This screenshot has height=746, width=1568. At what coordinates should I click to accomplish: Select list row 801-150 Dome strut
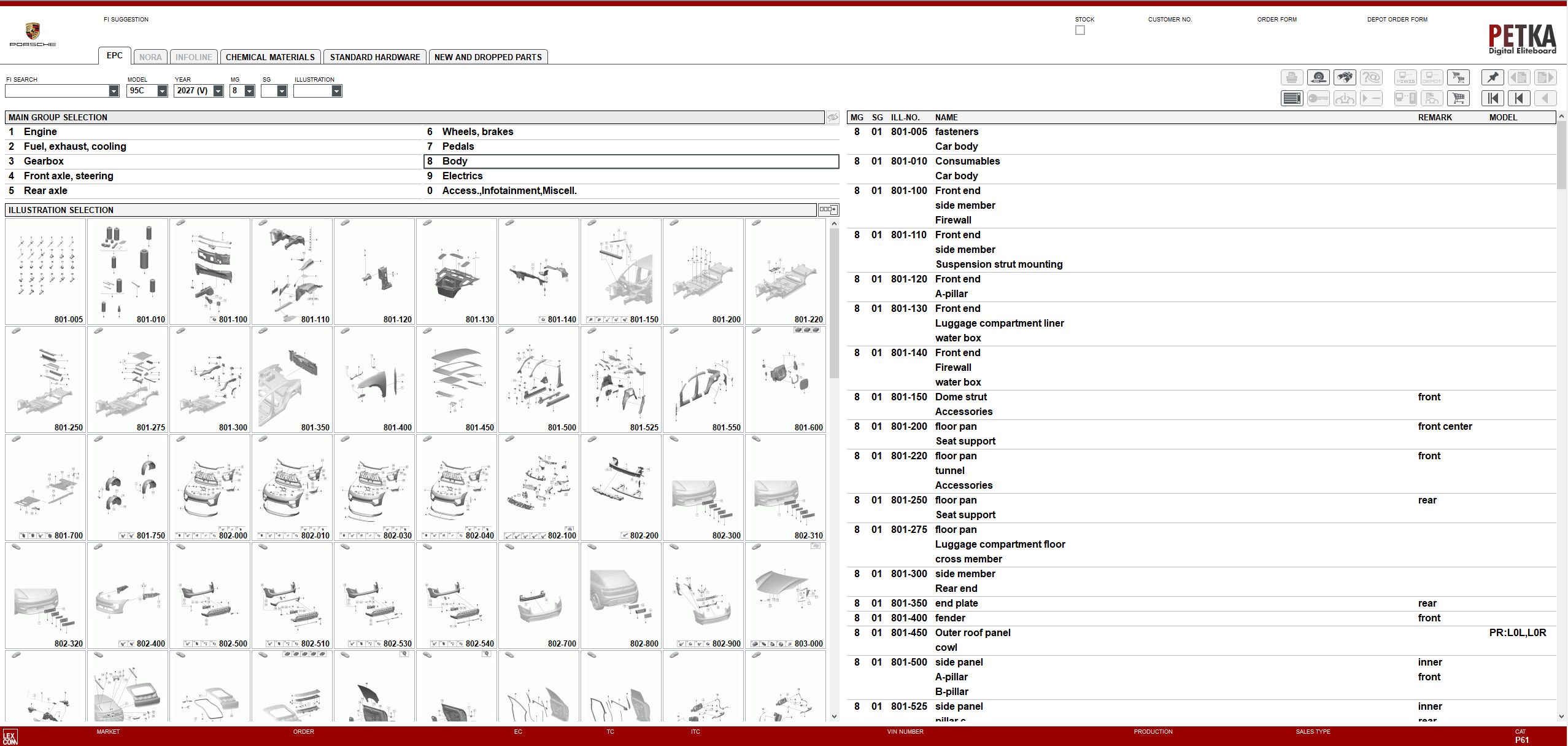pyautogui.click(x=1202, y=404)
